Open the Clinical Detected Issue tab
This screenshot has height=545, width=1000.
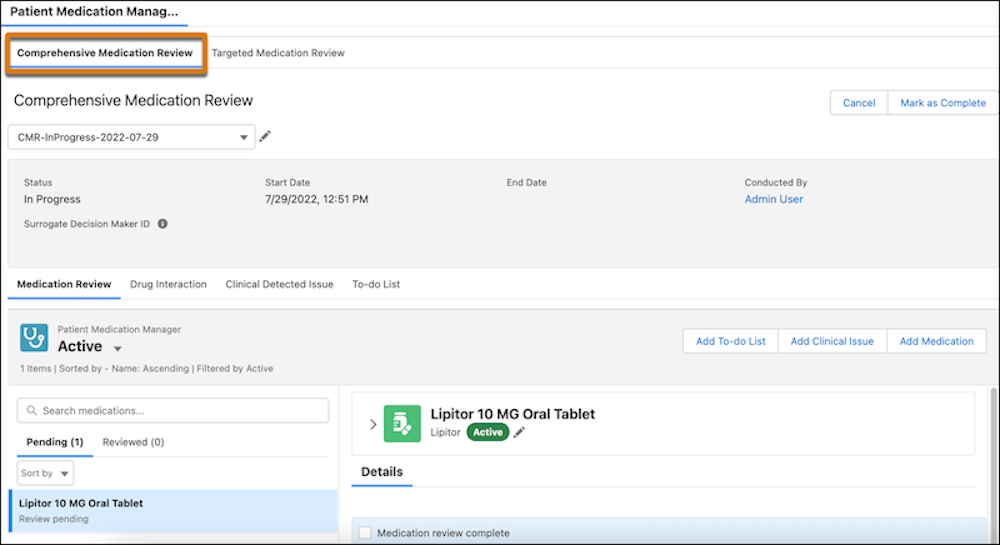pos(279,284)
